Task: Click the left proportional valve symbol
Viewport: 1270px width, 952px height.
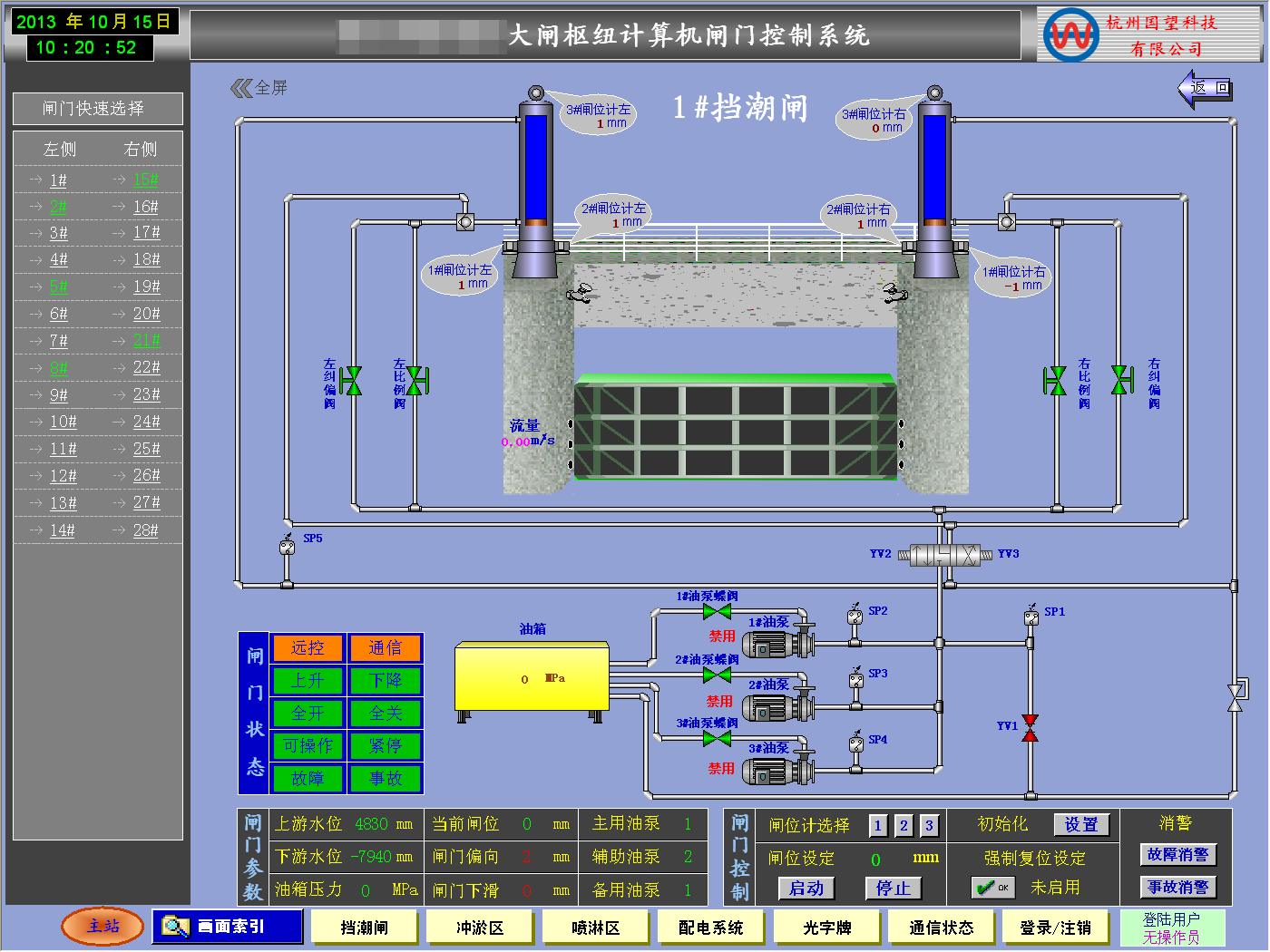Action: coord(416,381)
